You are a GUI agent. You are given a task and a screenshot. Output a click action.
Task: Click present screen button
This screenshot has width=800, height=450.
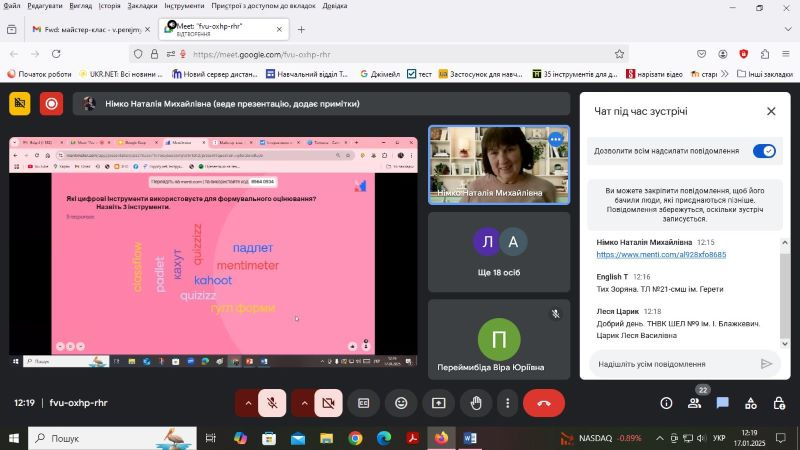click(x=439, y=403)
